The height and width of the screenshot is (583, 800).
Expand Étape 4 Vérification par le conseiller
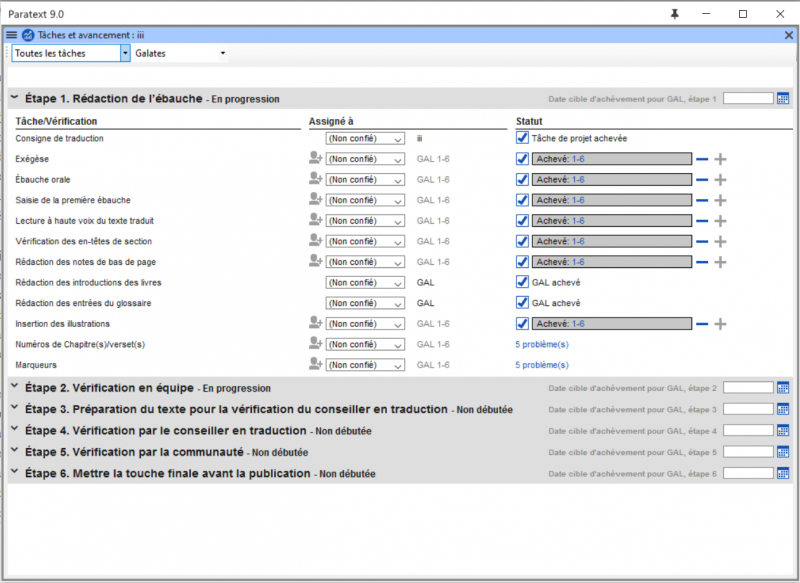pos(15,429)
